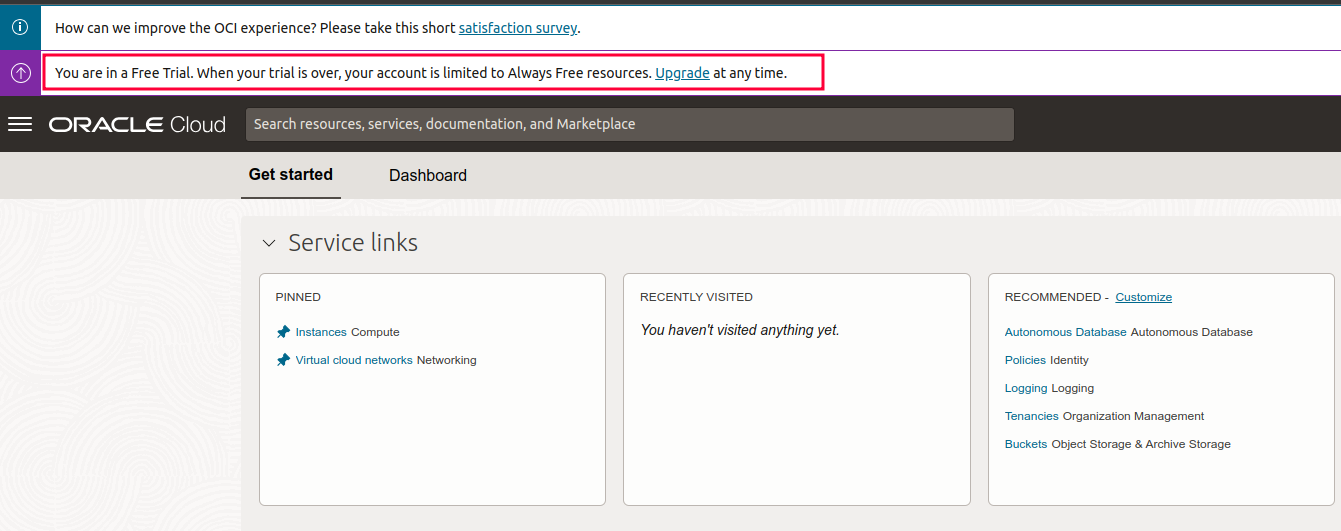This screenshot has width=1341, height=531.
Task: Switch to the Dashboard tab
Action: [x=428, y=175]
